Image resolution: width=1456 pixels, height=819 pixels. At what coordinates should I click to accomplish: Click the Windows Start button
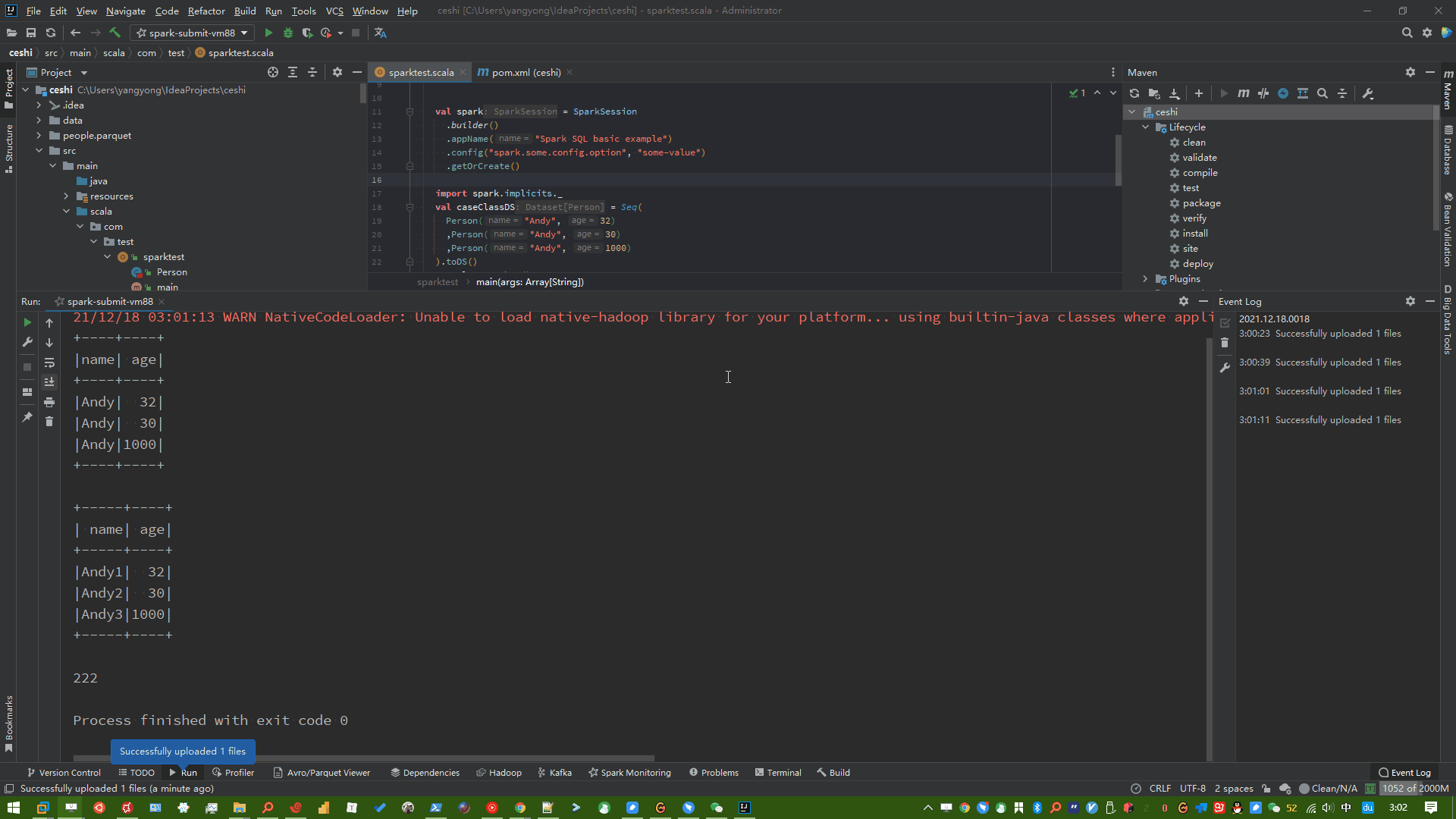[13, 808]
